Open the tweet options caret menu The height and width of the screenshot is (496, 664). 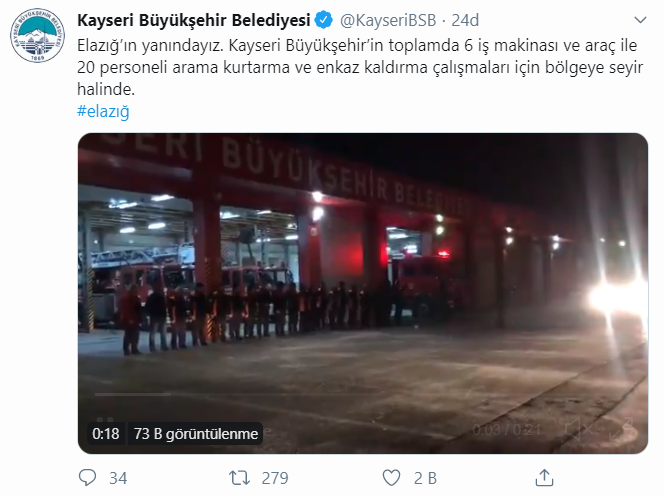[x=640, y=20]
